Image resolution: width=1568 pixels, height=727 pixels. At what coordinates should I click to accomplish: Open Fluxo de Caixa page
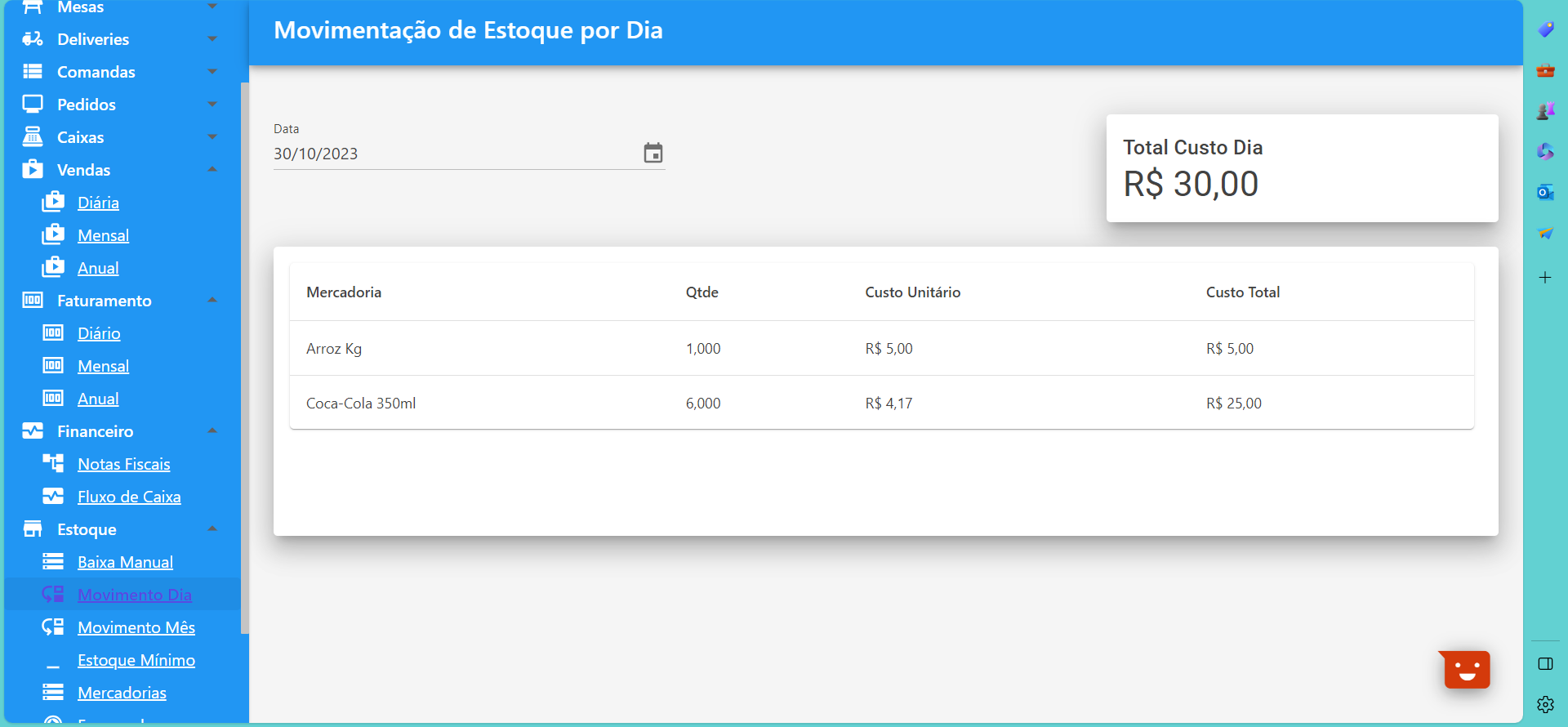pos(129,497)
